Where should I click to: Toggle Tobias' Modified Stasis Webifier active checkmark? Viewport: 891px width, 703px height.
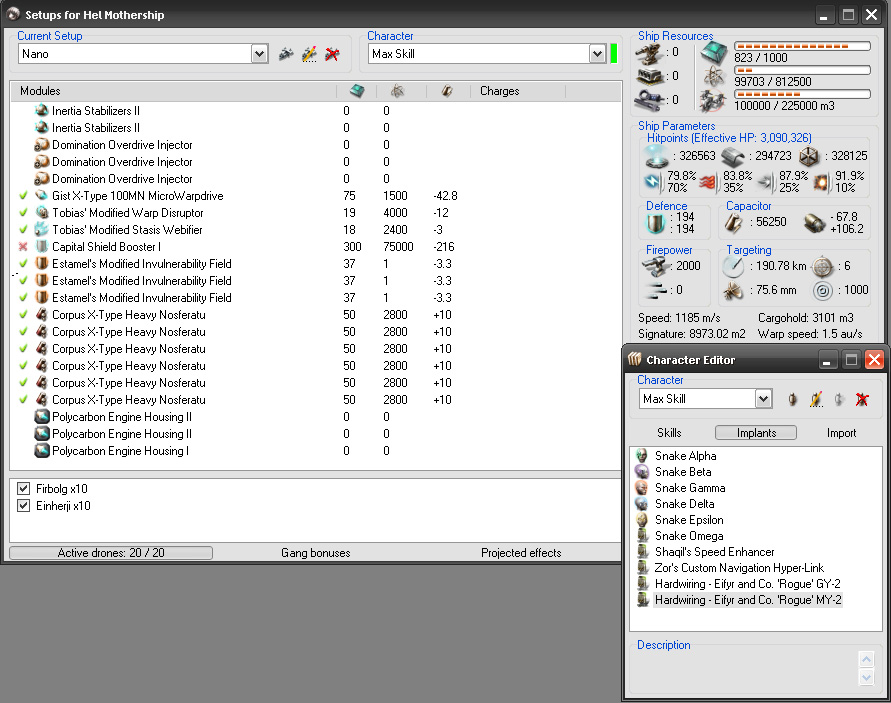click(x=23, y=230)
